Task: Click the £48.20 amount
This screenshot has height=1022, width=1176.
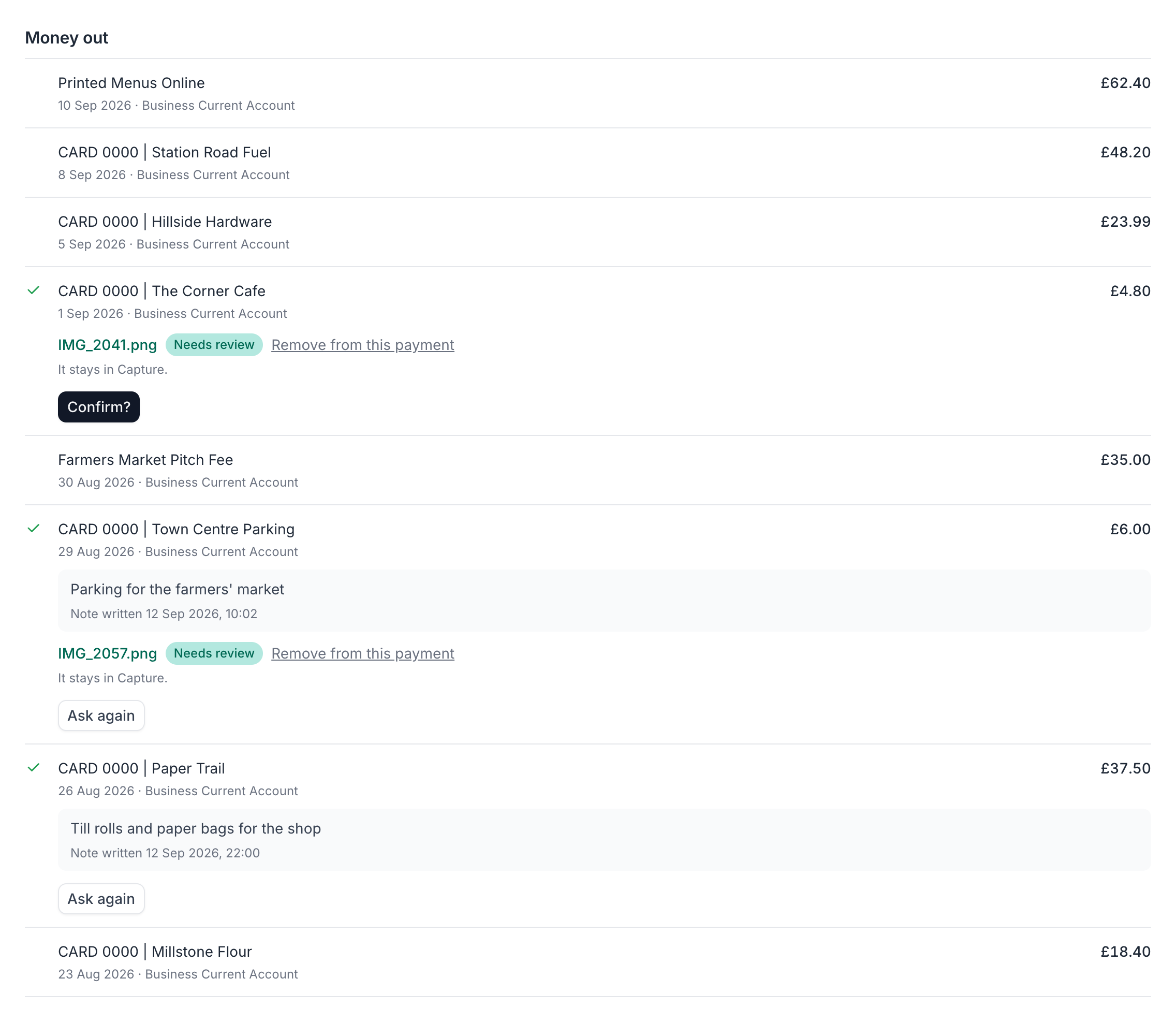Action: [x=1125, y=153]
